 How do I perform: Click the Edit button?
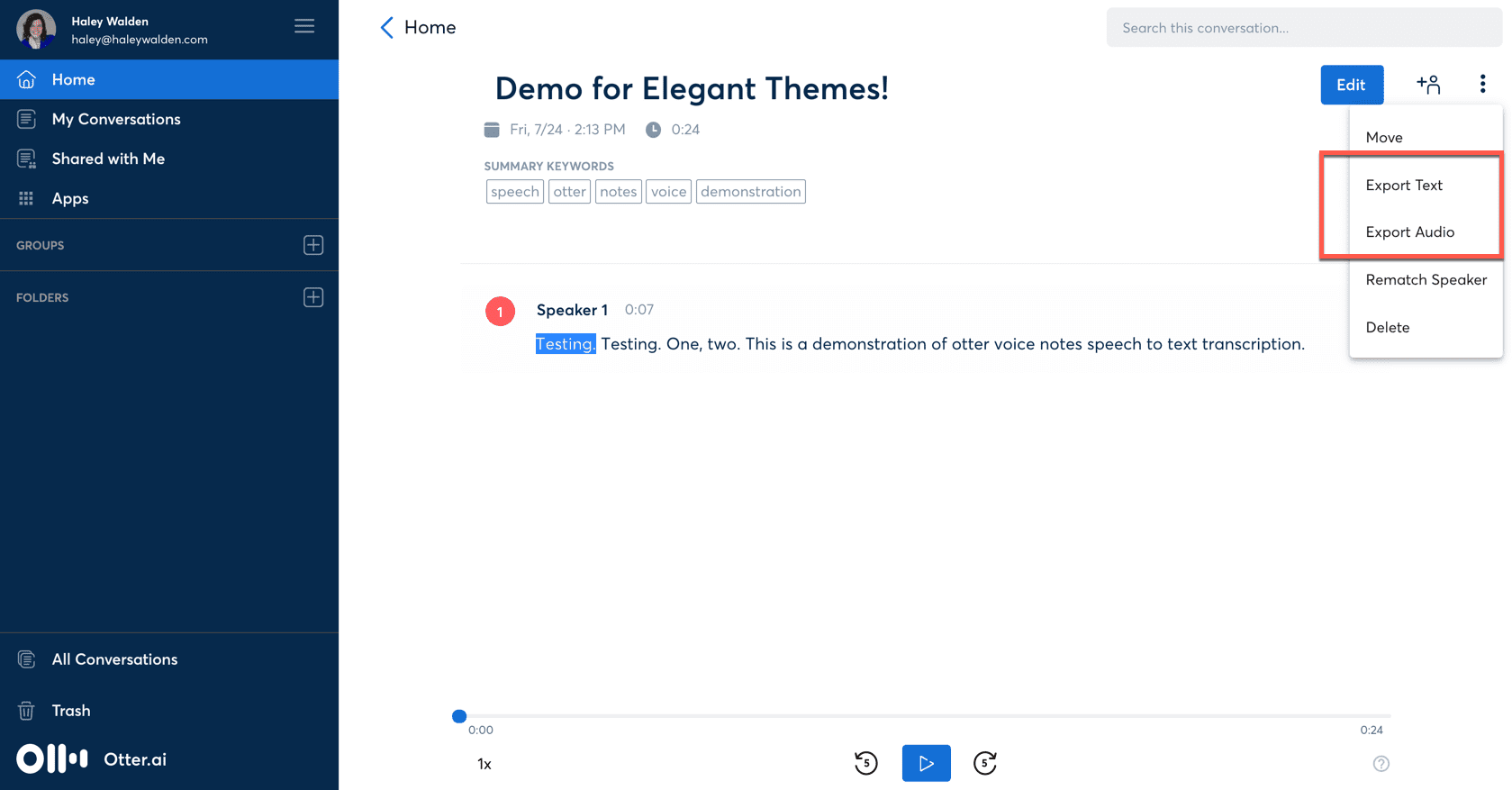pyautogui.click(x=1352, y=85)
